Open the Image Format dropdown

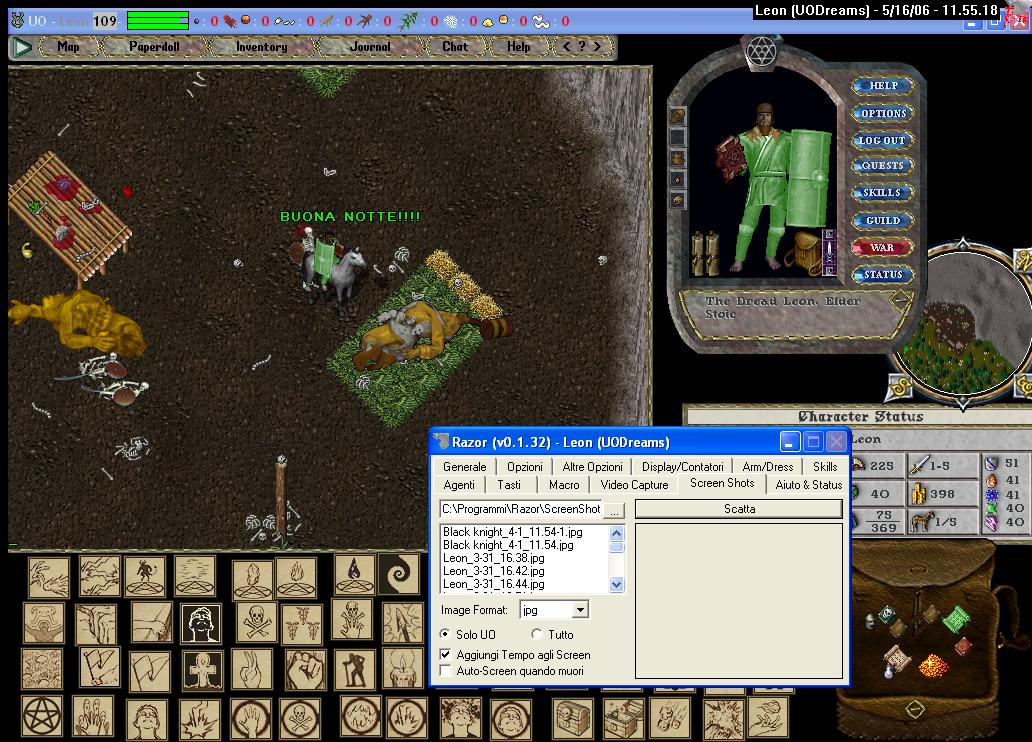point(580,610)
